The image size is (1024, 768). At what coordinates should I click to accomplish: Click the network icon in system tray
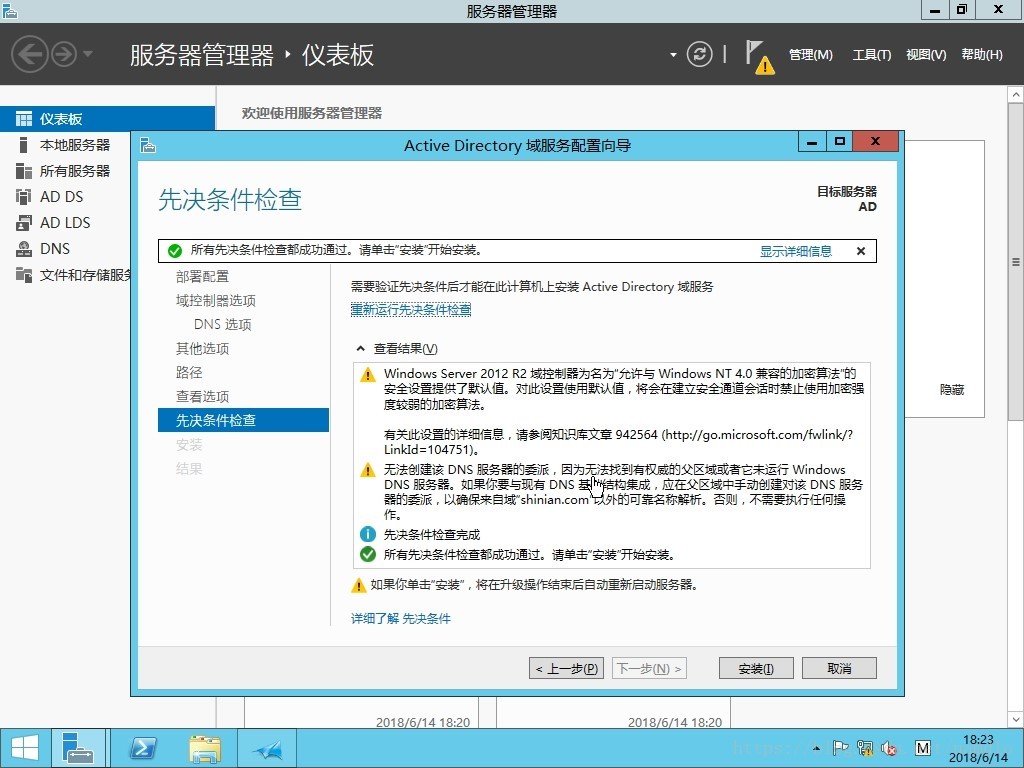point(865,748)
